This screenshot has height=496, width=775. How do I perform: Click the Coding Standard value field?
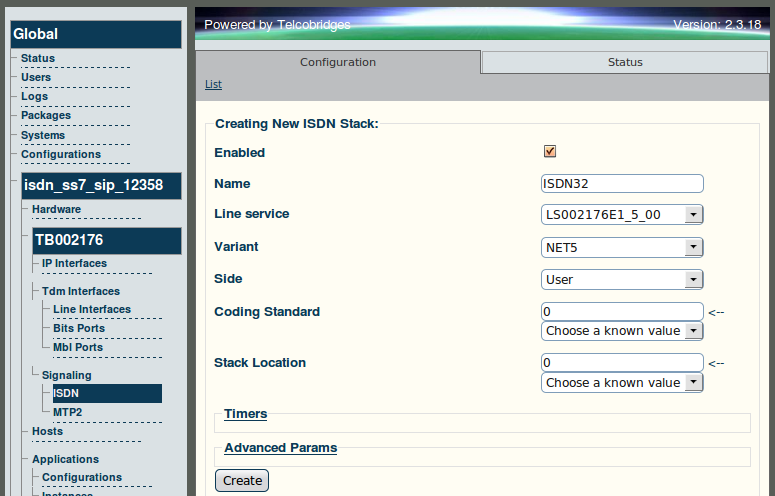(x=622, y=311)
